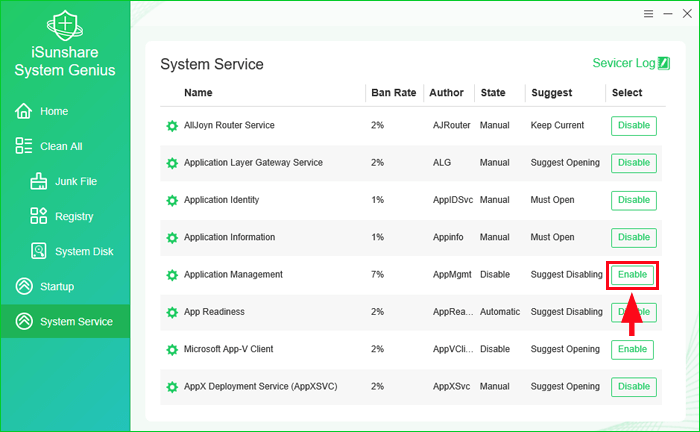Screen dimensions: 700x432
Task: Click the Startup arrow icon
Action: click(x=24, y=286)
